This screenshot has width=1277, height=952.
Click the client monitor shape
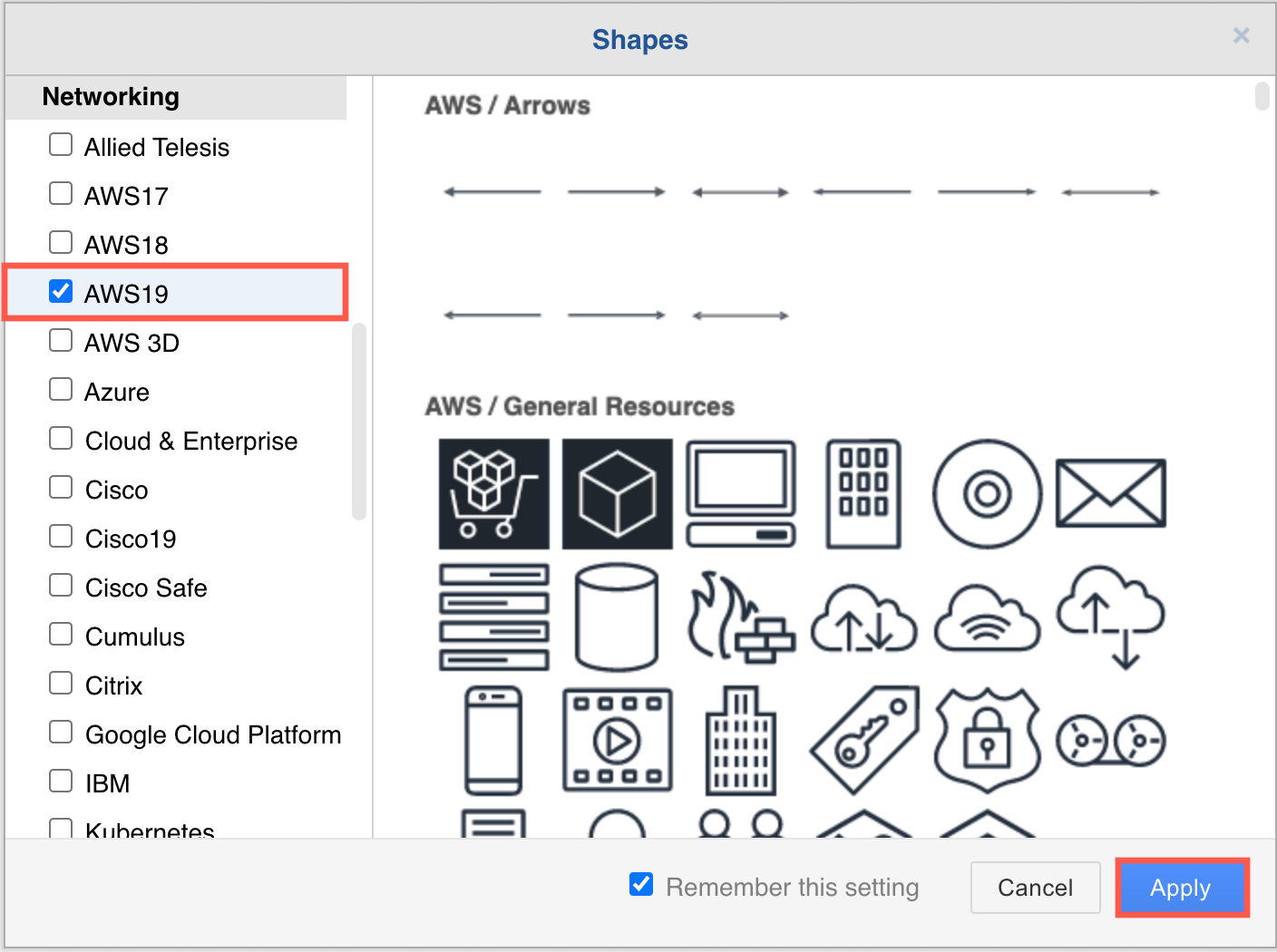[x=740, y=494]
